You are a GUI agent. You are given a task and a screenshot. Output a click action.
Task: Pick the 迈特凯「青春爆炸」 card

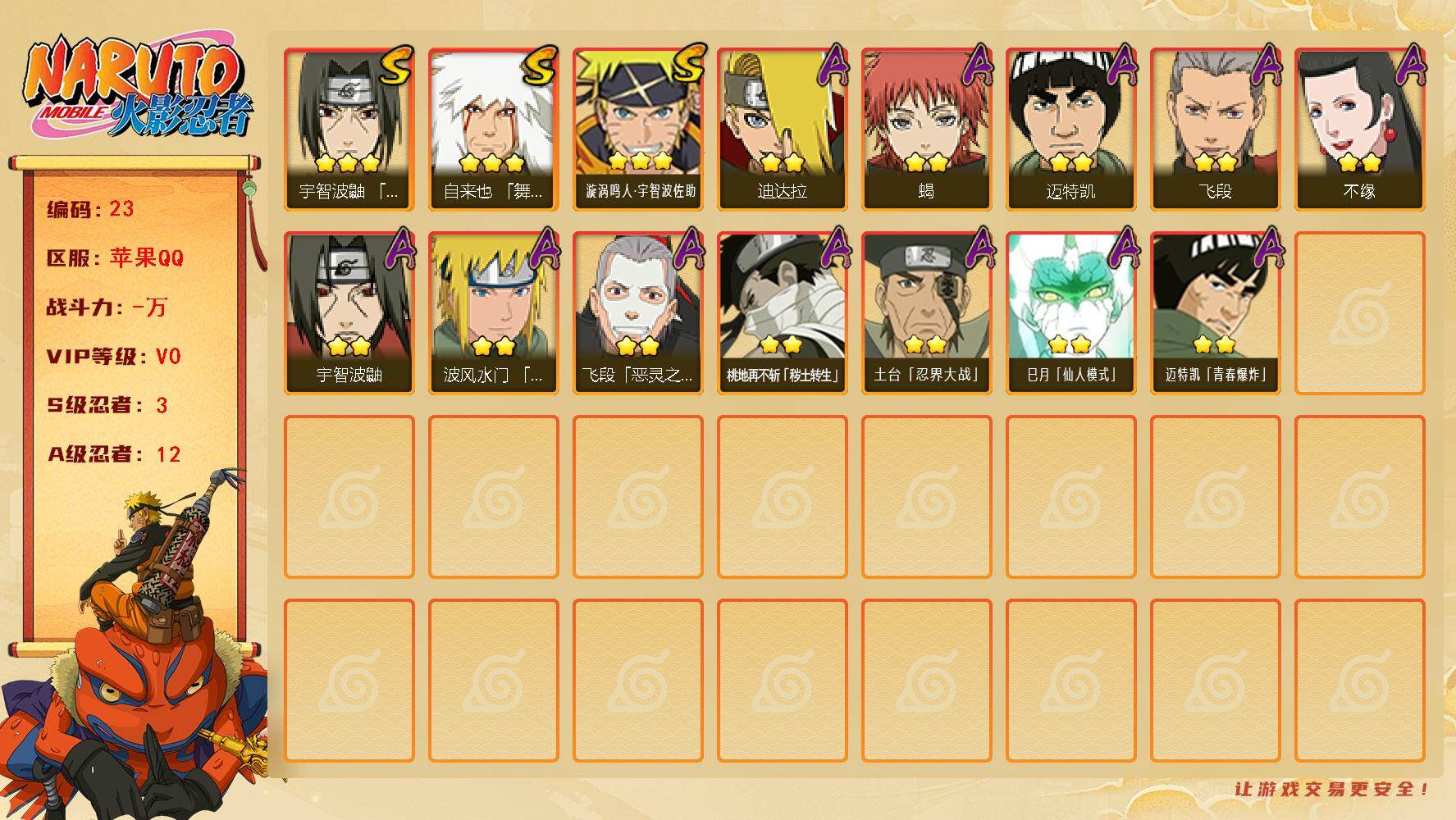pos(1215,313)
